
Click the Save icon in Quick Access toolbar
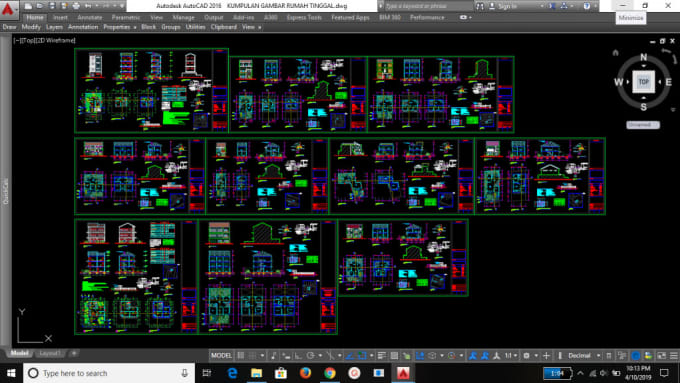(x=52, y=6)
